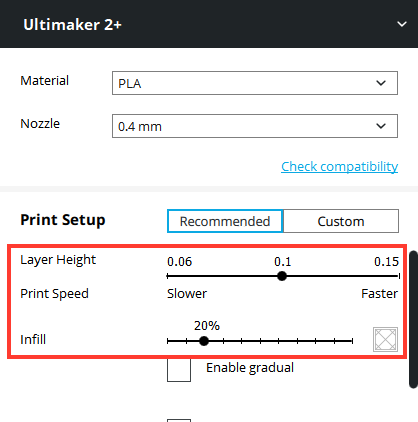The height and width of the screenshot is (422, 418).
Task: Click the Layer Height slider handle
Action: click(x=282, y=276)
